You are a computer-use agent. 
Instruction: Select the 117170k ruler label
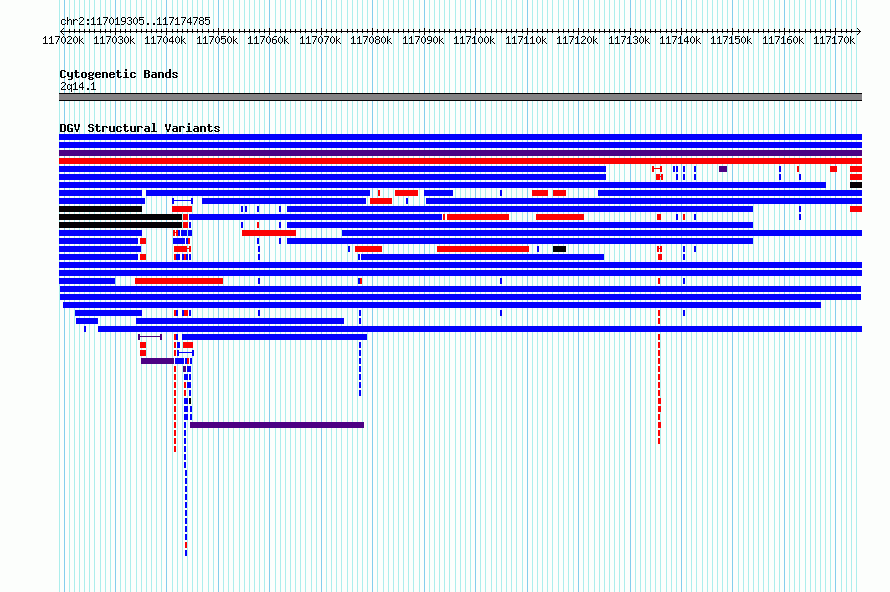point(834,40)
